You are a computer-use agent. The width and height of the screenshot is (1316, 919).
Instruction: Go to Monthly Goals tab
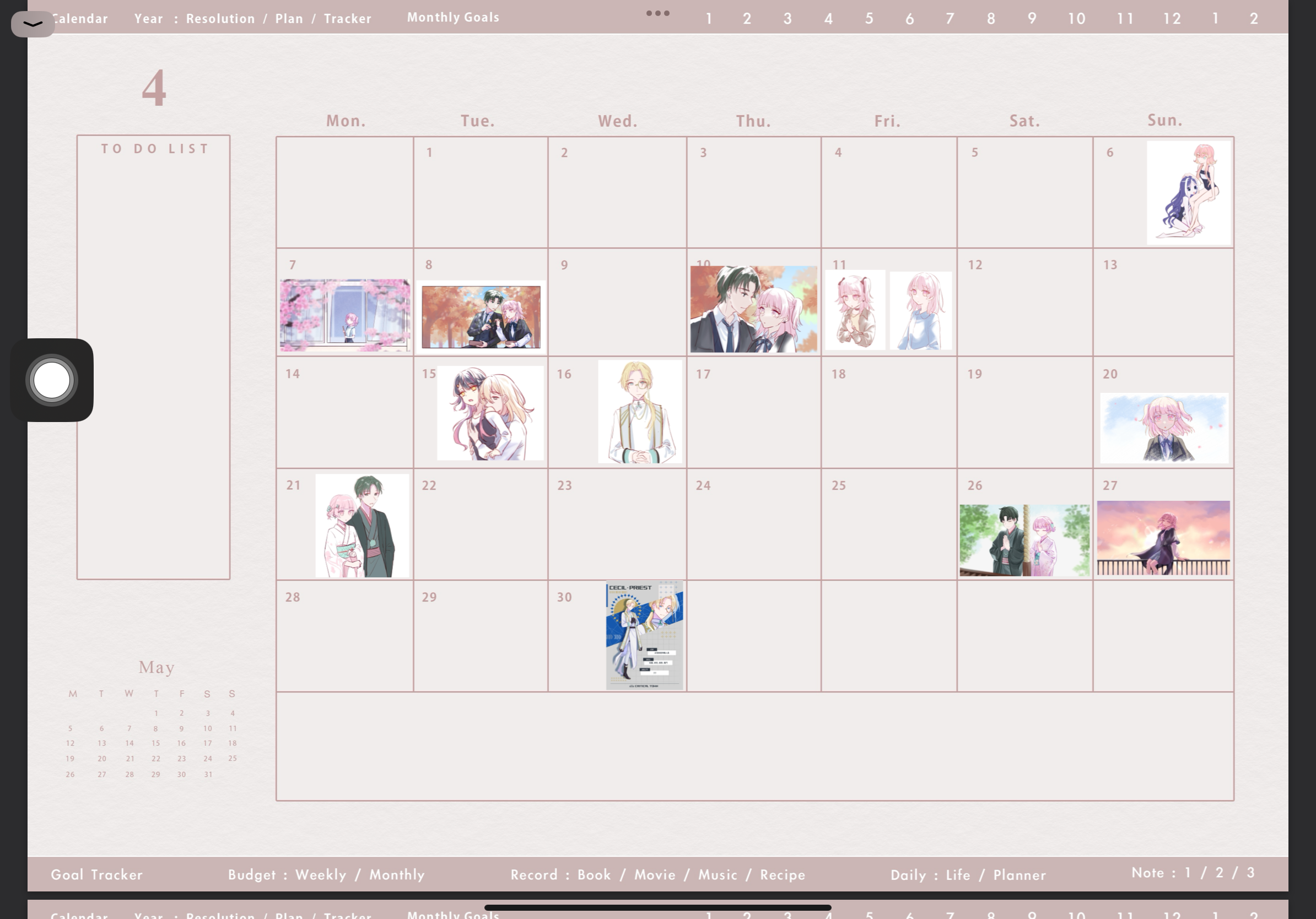click(453, 17)
